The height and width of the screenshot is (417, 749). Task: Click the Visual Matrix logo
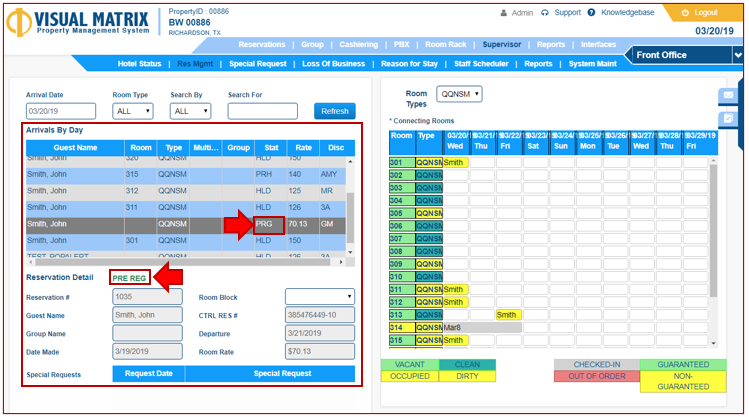(x=77, y=23)
